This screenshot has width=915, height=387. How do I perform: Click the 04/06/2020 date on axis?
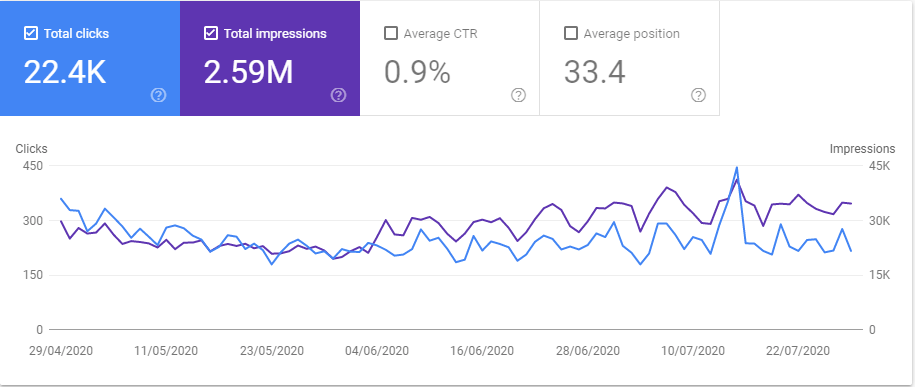377,351
